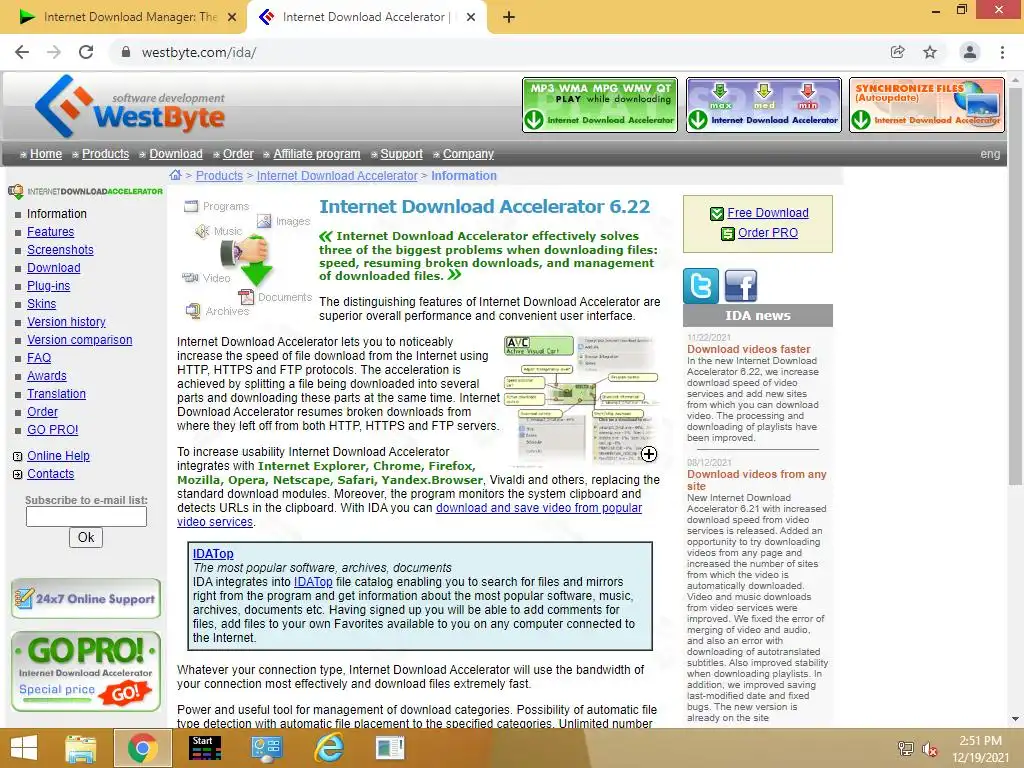Open Chrome three-dot menu

click(1002, 52)
